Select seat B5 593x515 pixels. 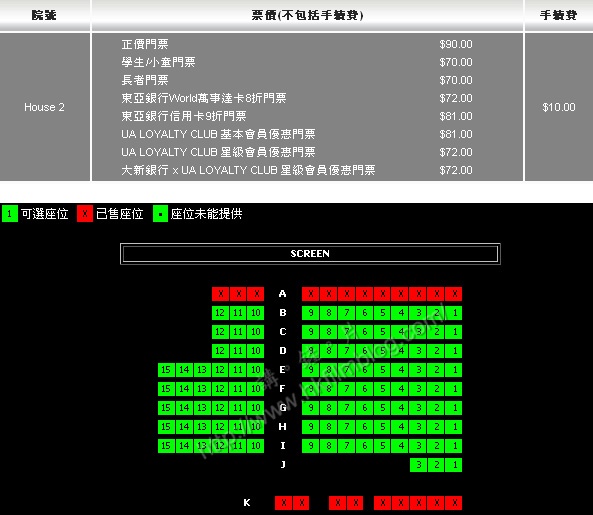[383, 313]
